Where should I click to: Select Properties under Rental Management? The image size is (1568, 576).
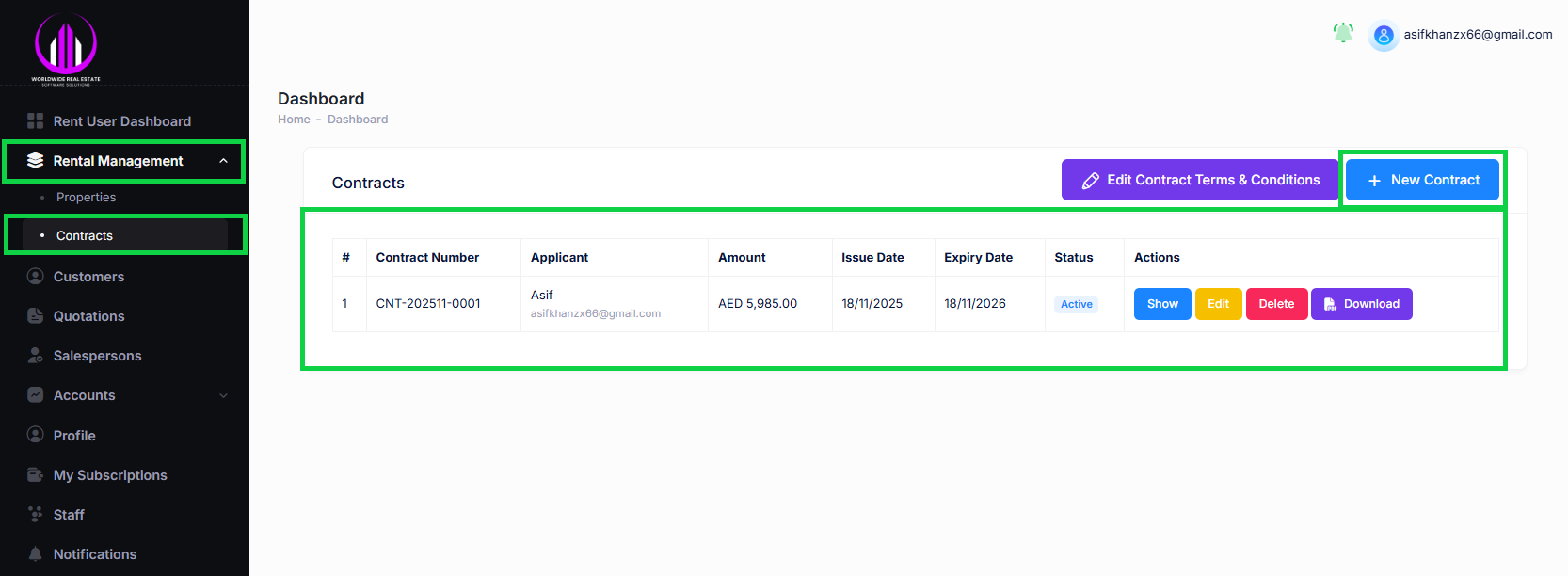(x=86, y=197)
